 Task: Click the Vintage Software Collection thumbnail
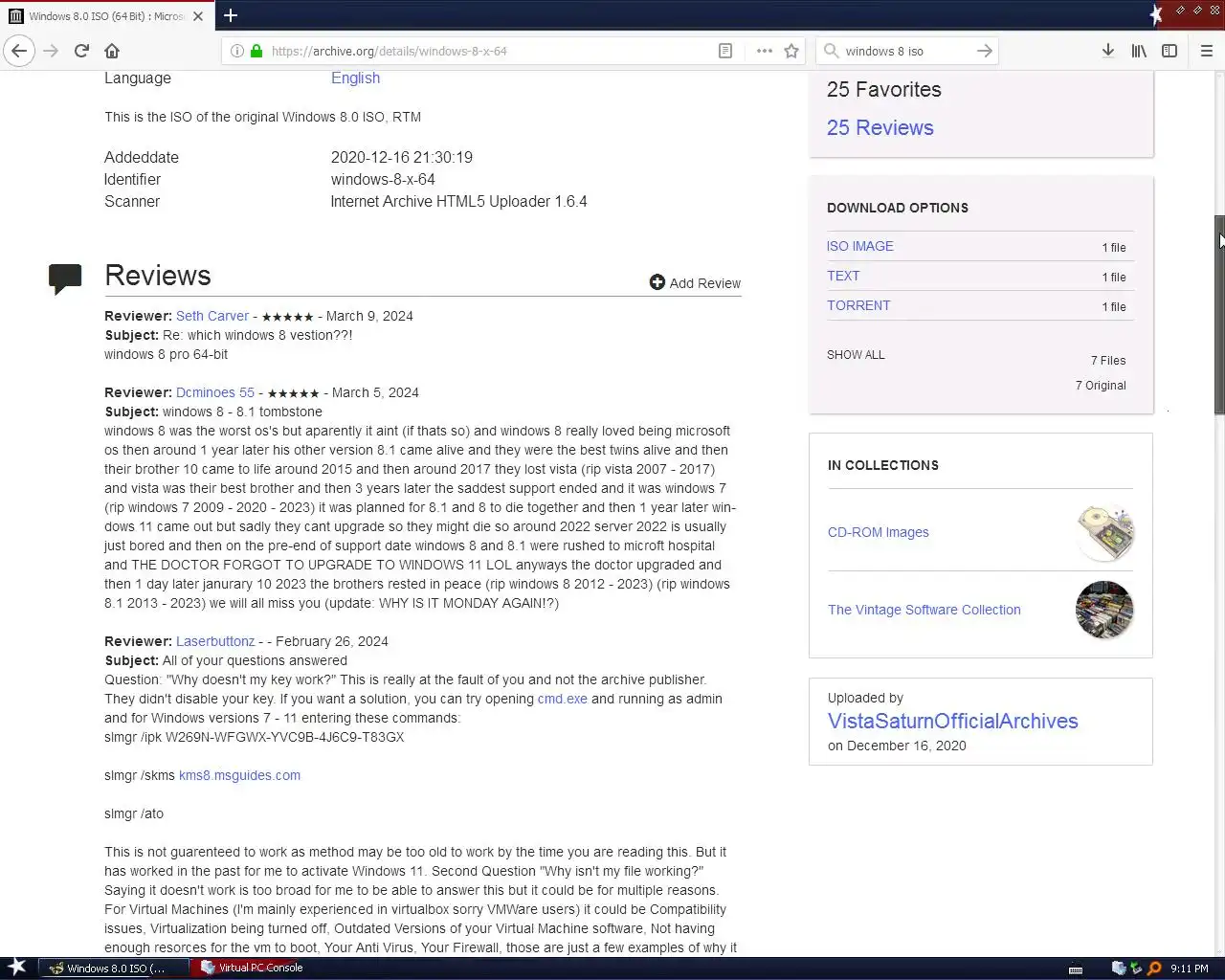[x=1104, y=610]
